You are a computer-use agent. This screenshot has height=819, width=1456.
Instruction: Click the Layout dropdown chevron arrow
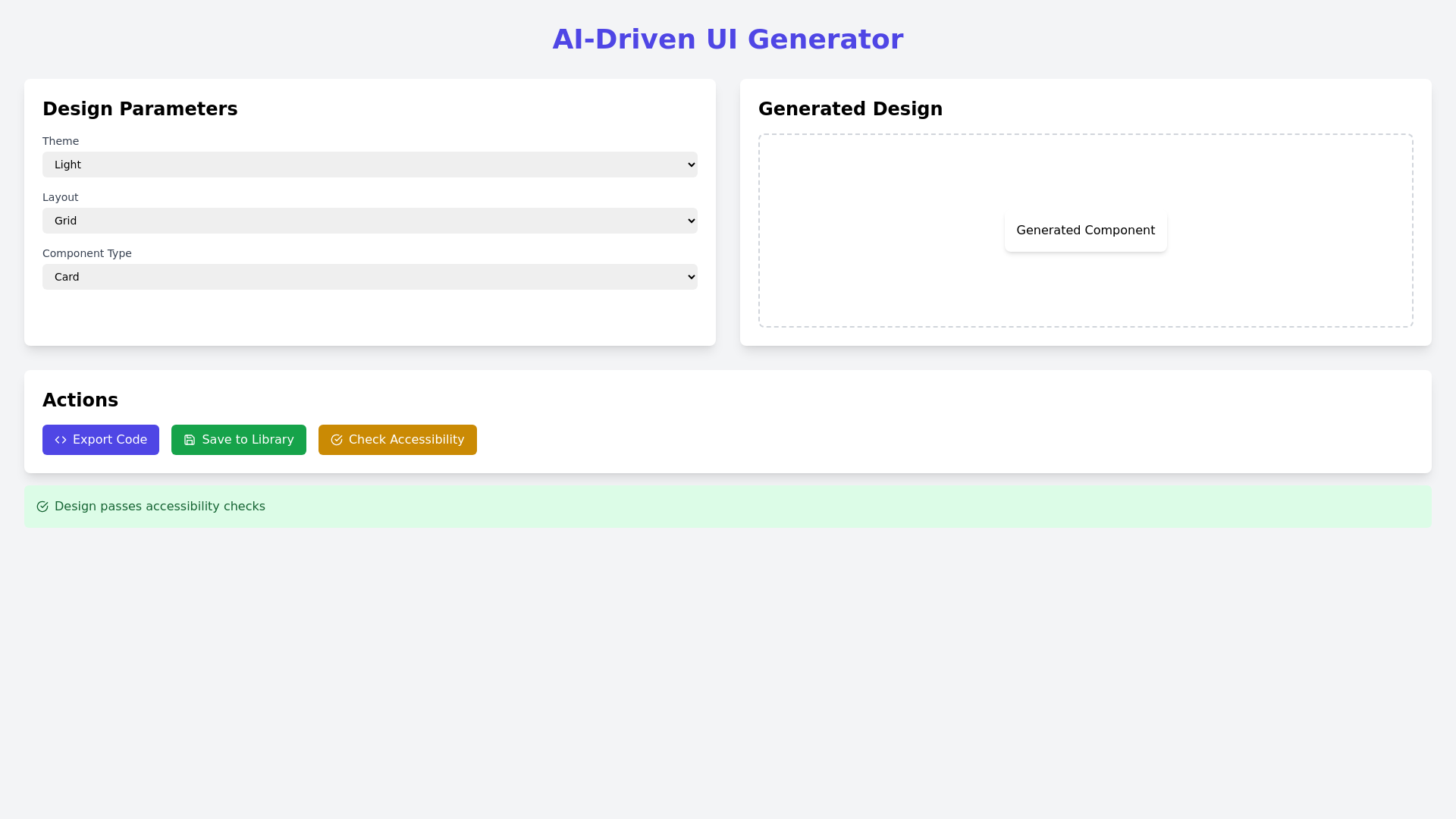pos(690,221)
